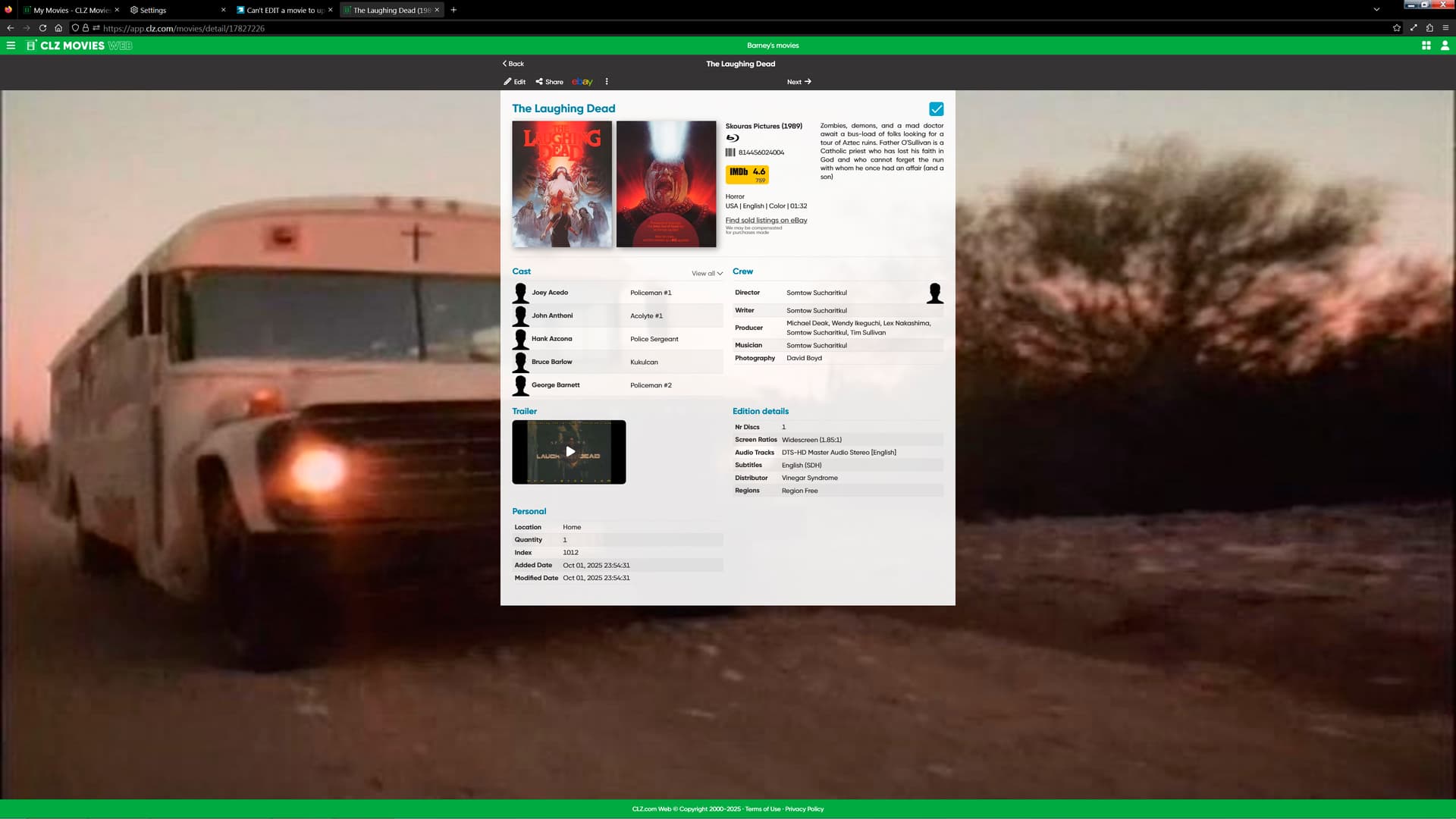Image resolution: width=1456 pixels, height=819 pixels.
Task: Switch to the My Movies browser tab
Action: coord(68,11)
